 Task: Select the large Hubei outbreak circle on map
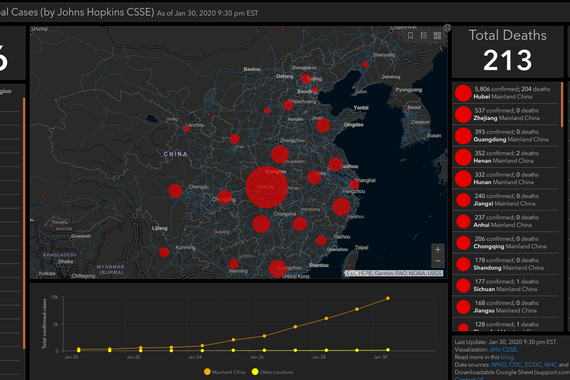267,187
